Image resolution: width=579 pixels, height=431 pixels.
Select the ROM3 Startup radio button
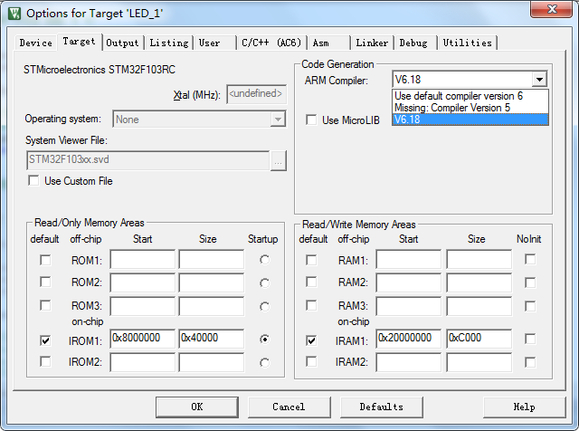coord(264,306)
